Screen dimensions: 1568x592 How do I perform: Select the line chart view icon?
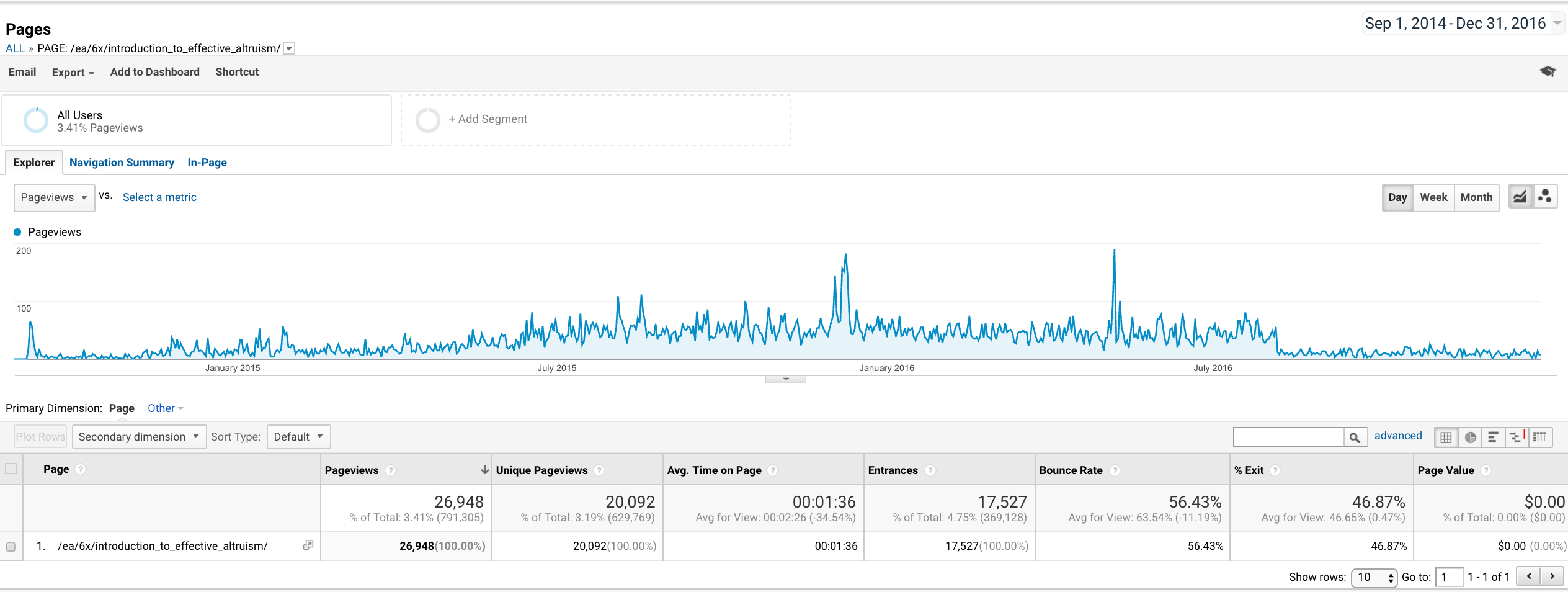click(1520, 197)
